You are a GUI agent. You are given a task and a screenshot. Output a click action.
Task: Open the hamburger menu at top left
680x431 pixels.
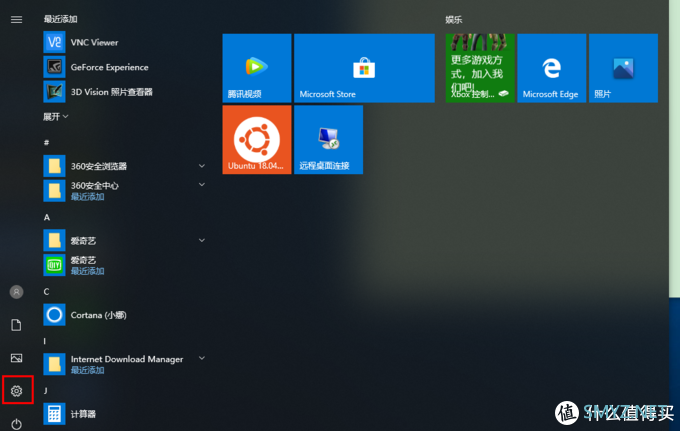pyautogui.click(x=16, y=20)
